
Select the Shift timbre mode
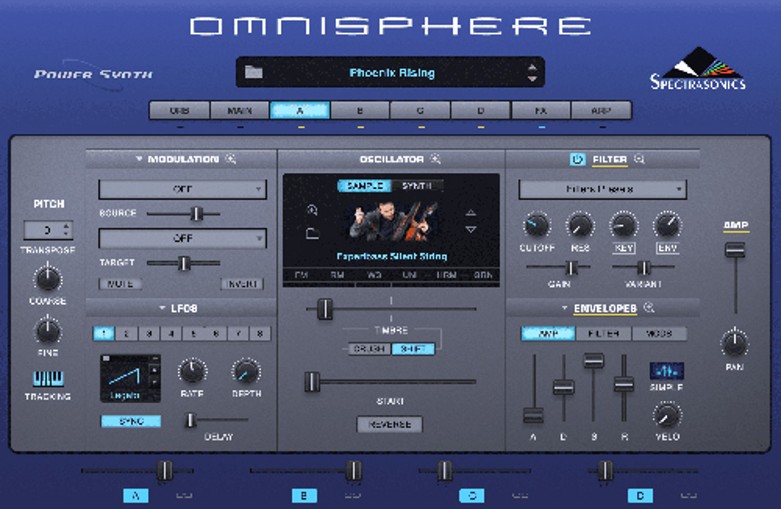(413, 349)
